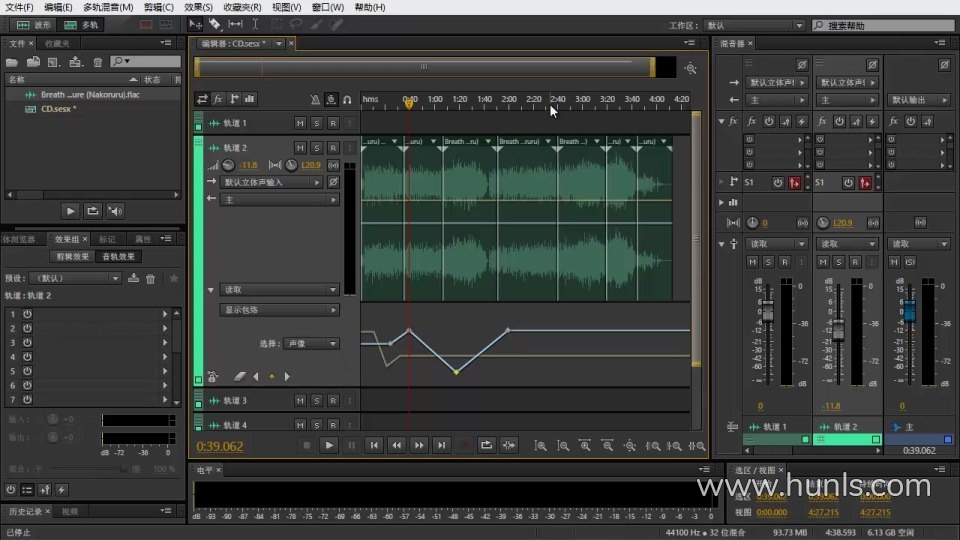Image resolution: width=960 pixels, height=540 pixels.
Task: Open the import file icon in the Files panel
Action: coord(33,62)
